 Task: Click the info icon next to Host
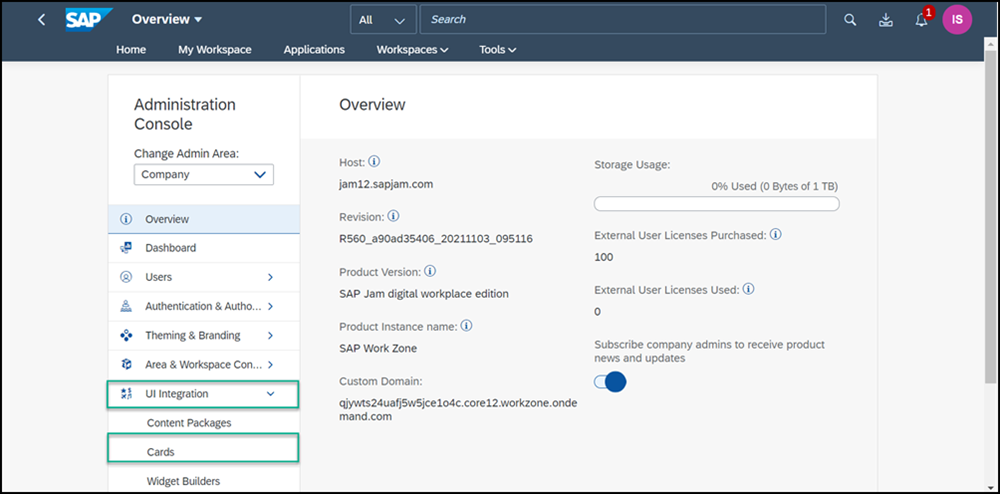[374, 162]
